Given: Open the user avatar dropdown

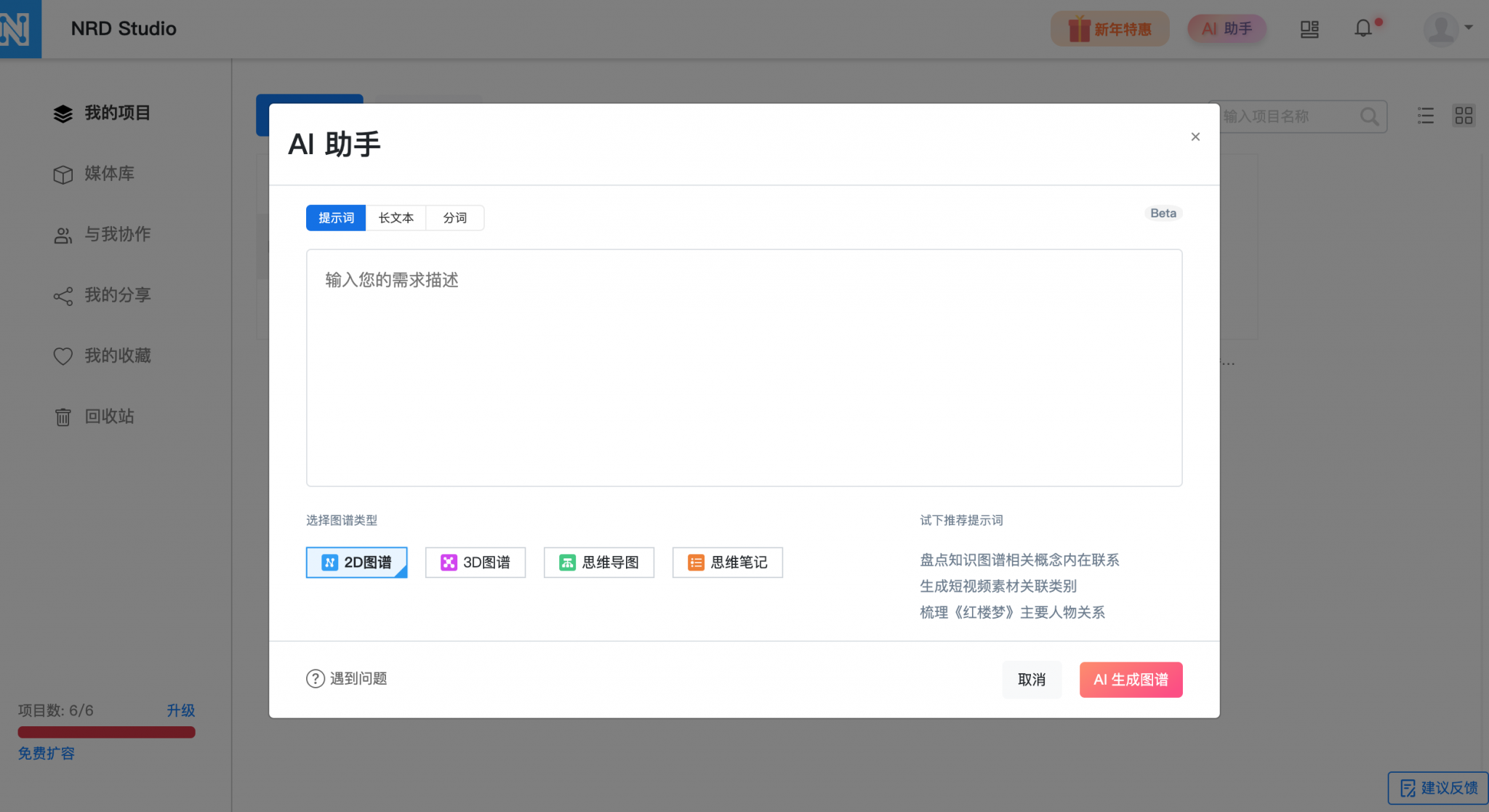Looking at the screenshot, I should pyautogui.click(x=1443, y=29).
